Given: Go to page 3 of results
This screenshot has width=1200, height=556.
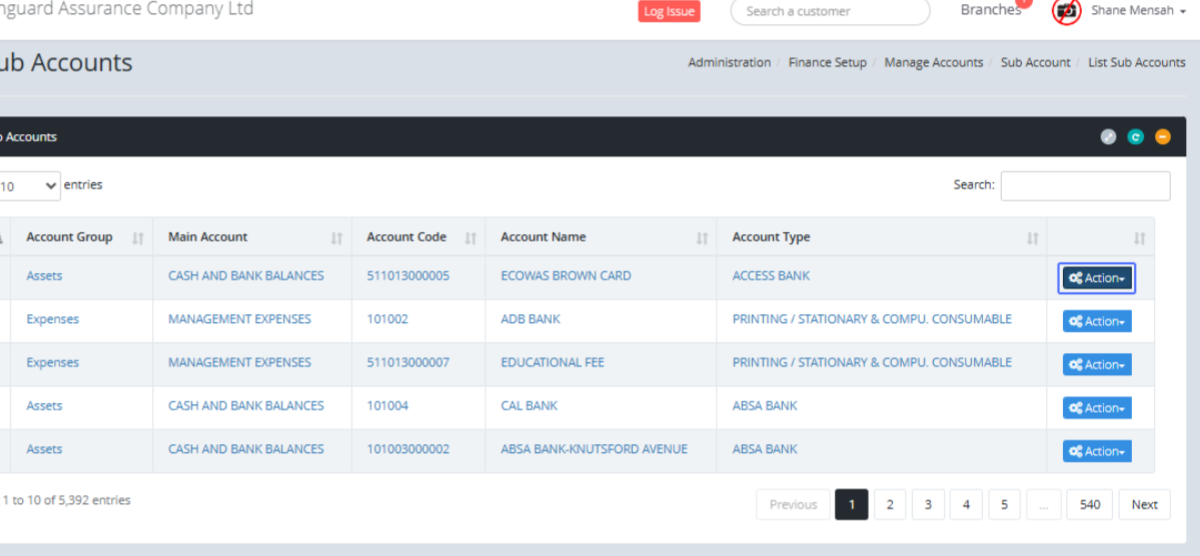Looking at the screenshot, I should click(x=927, y=505).
